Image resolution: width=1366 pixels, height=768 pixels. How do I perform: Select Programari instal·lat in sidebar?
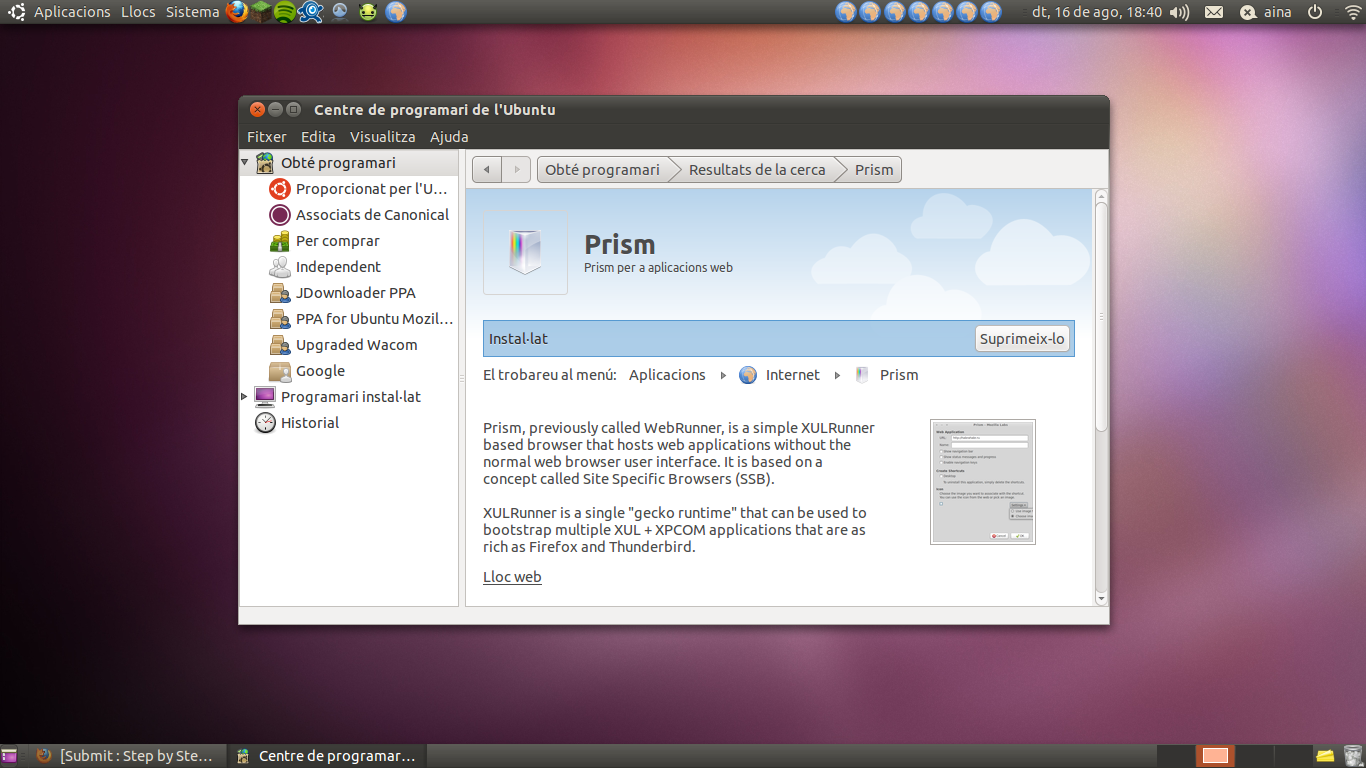coord(337,396)
